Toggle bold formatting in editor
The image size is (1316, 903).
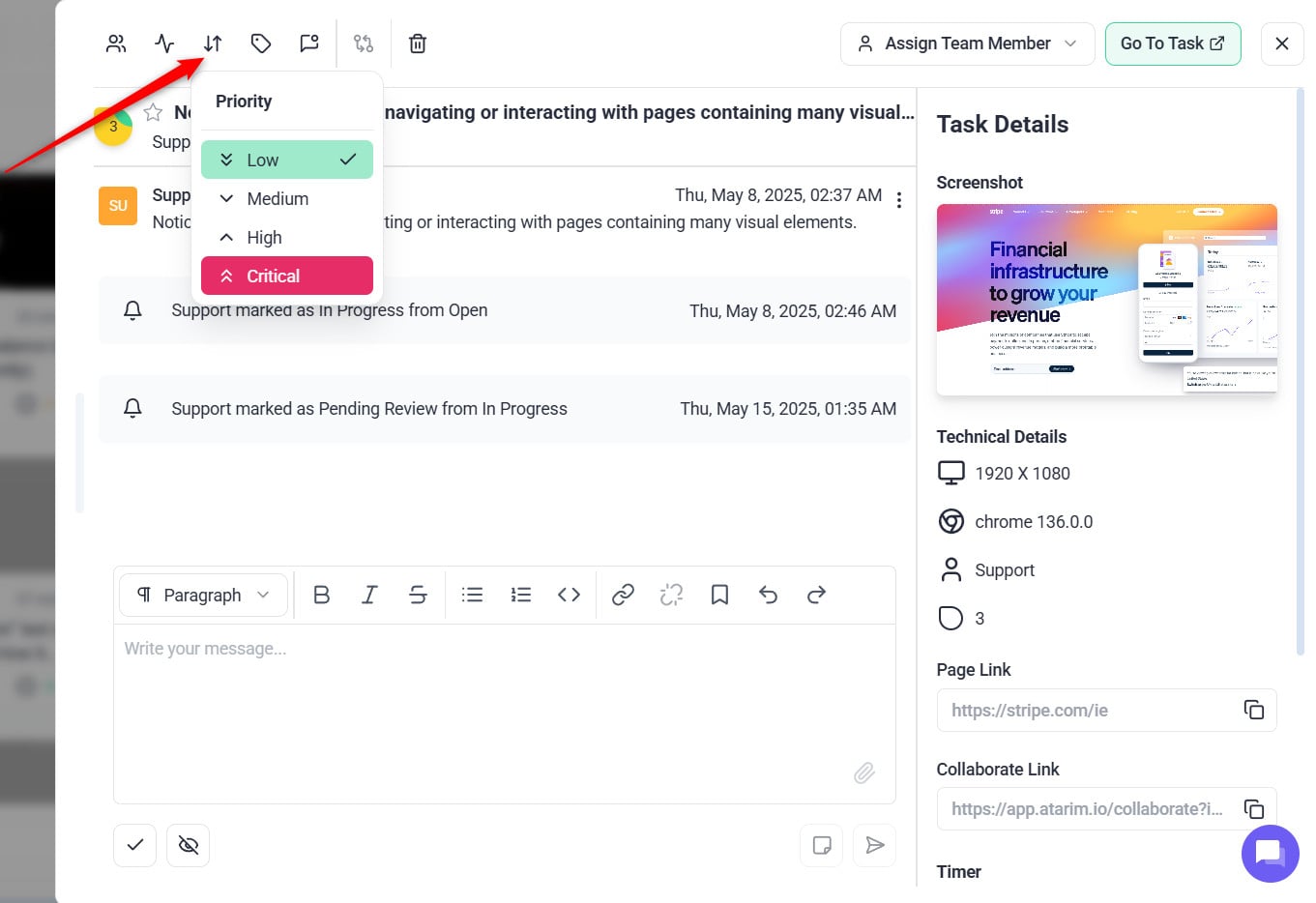[322, 595]
